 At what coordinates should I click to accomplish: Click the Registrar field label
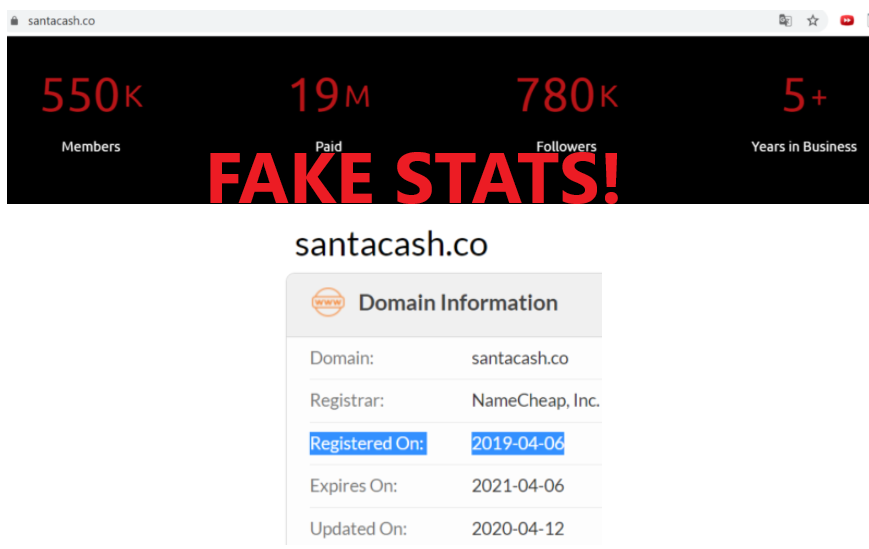[347, 401]
